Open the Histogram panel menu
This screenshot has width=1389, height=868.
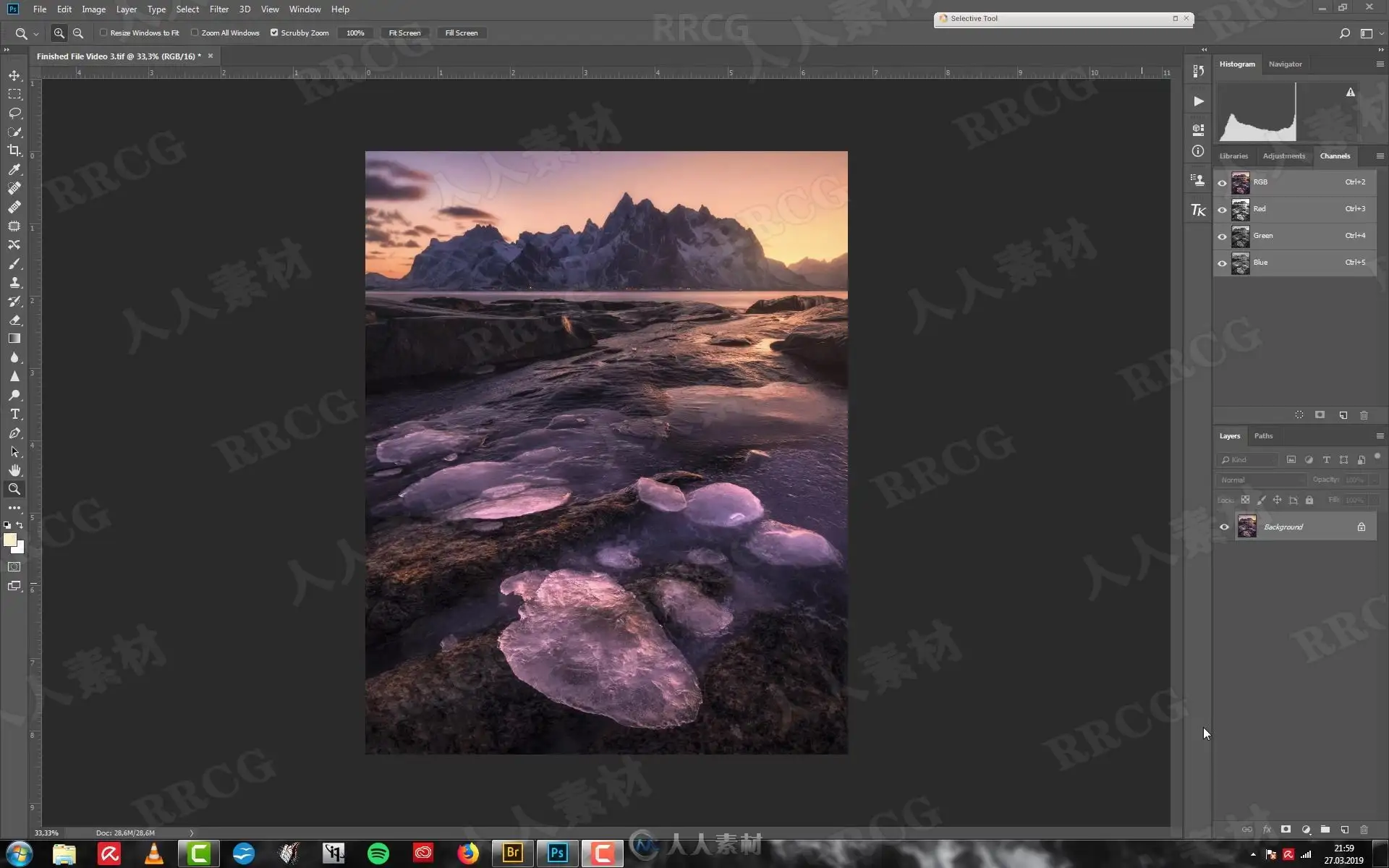coord(1380,64)
